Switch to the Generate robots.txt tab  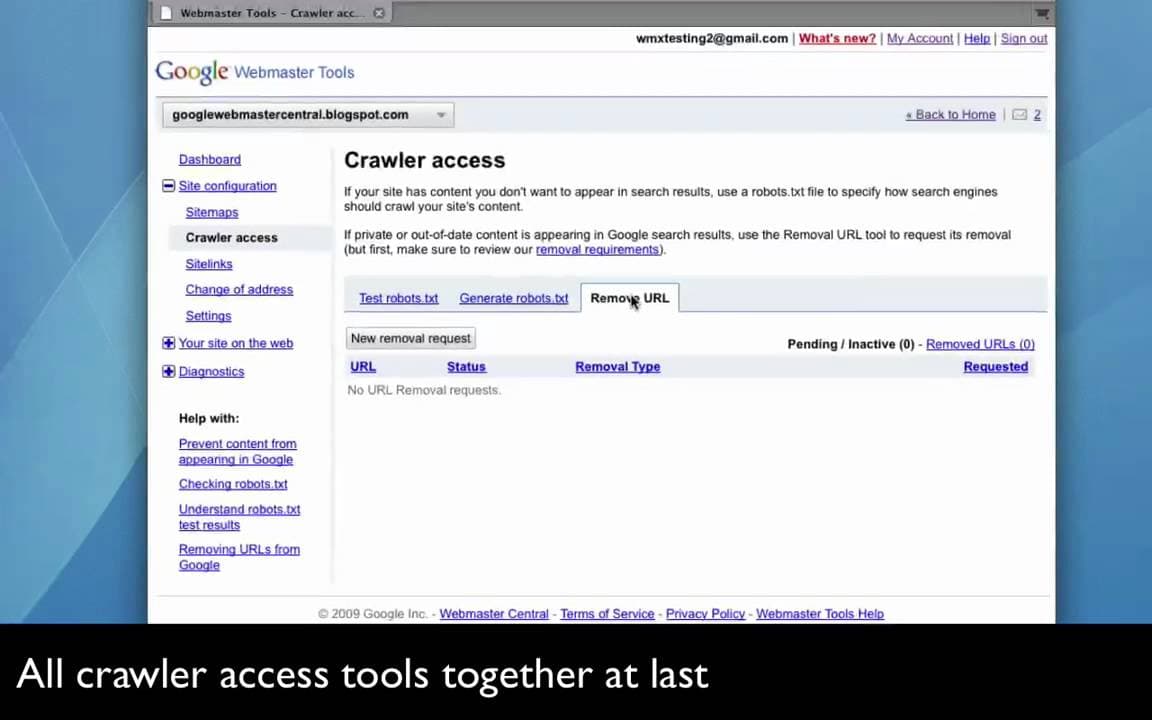(514, 298)
